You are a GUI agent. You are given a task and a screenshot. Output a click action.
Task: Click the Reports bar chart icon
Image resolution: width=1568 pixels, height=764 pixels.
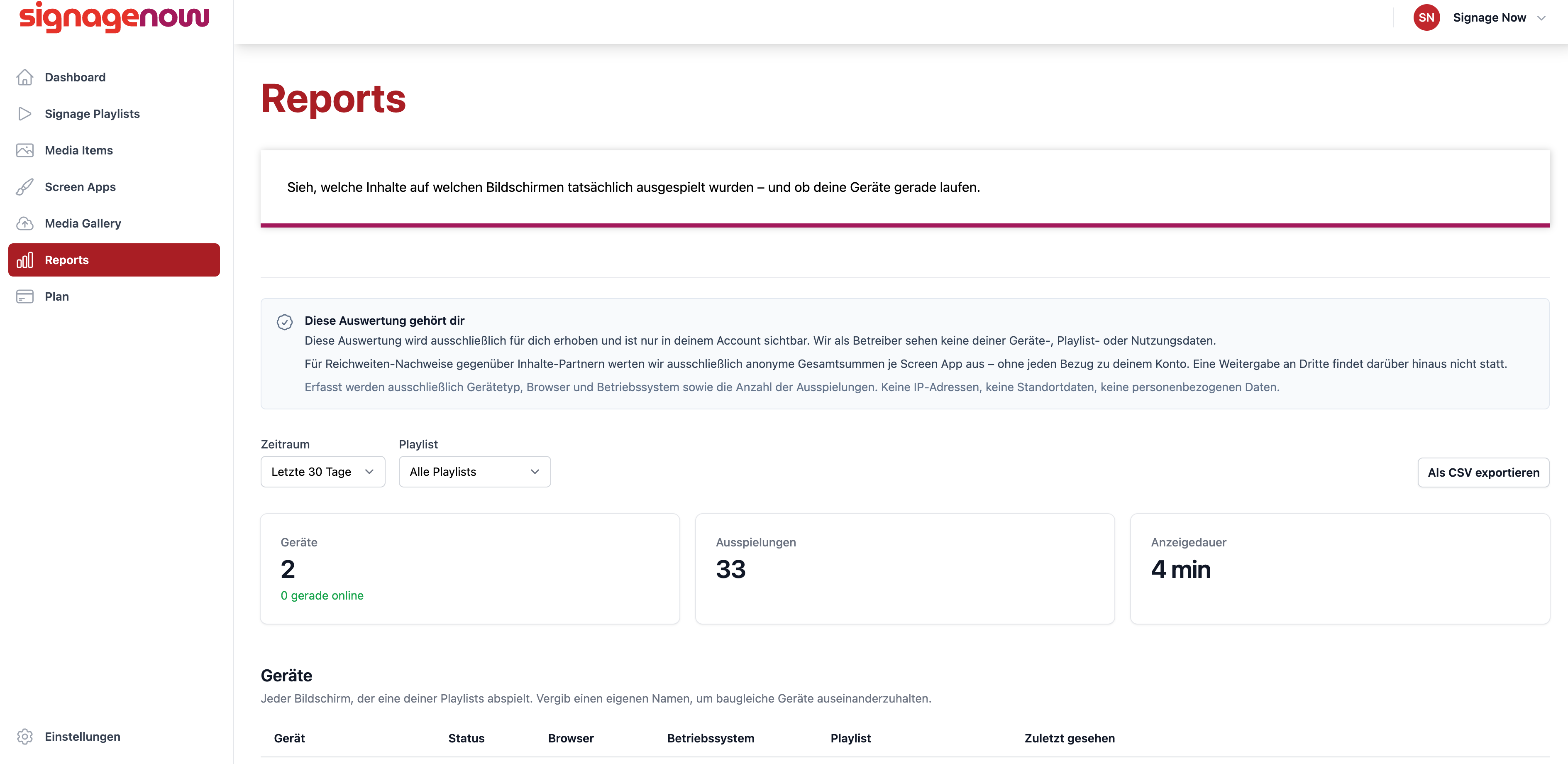click(x=24, y=260)
